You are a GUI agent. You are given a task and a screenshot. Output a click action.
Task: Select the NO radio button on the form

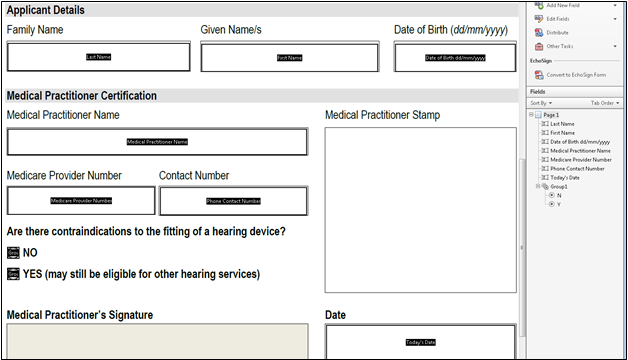click(x=13, y=253)
